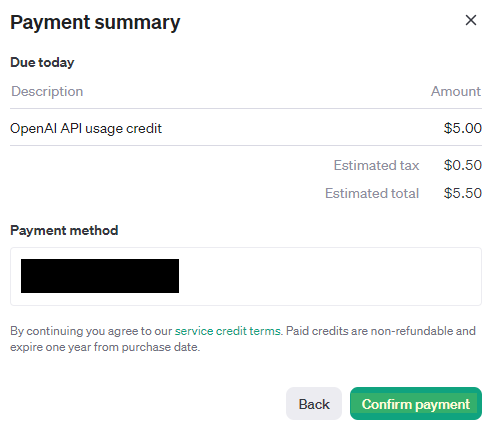Open the service credit terms link
The height and width of the screenshot is (435, 497).
pyautogui.click(x=228, y=331)
